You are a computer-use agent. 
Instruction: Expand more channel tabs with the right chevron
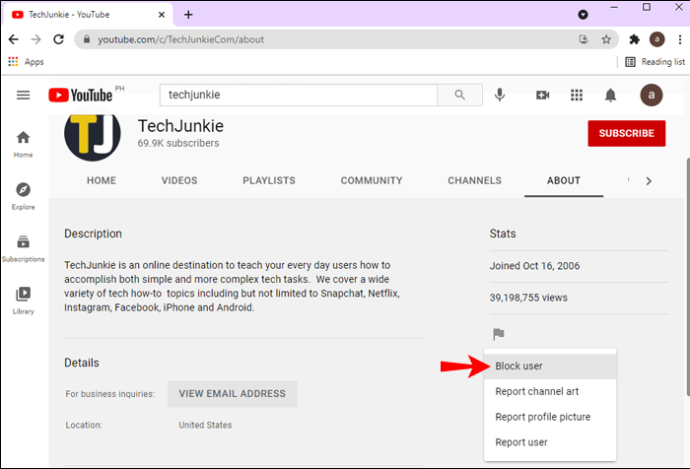pos(649,181)
